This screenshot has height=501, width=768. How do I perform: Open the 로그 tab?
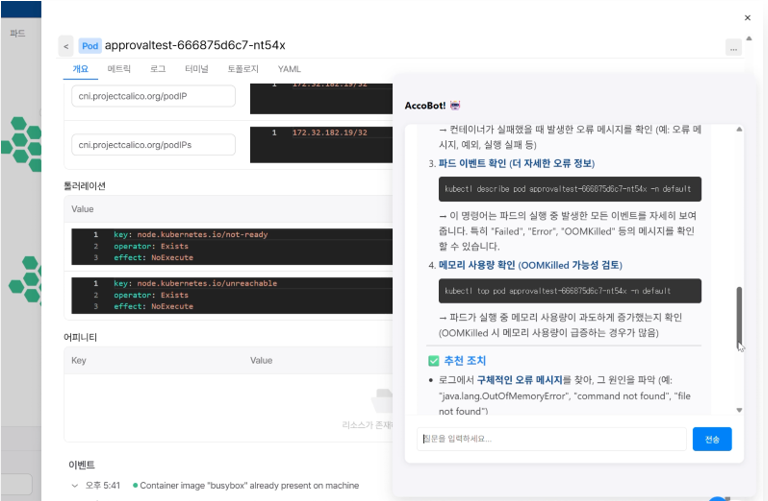click(x=158, y=69)
